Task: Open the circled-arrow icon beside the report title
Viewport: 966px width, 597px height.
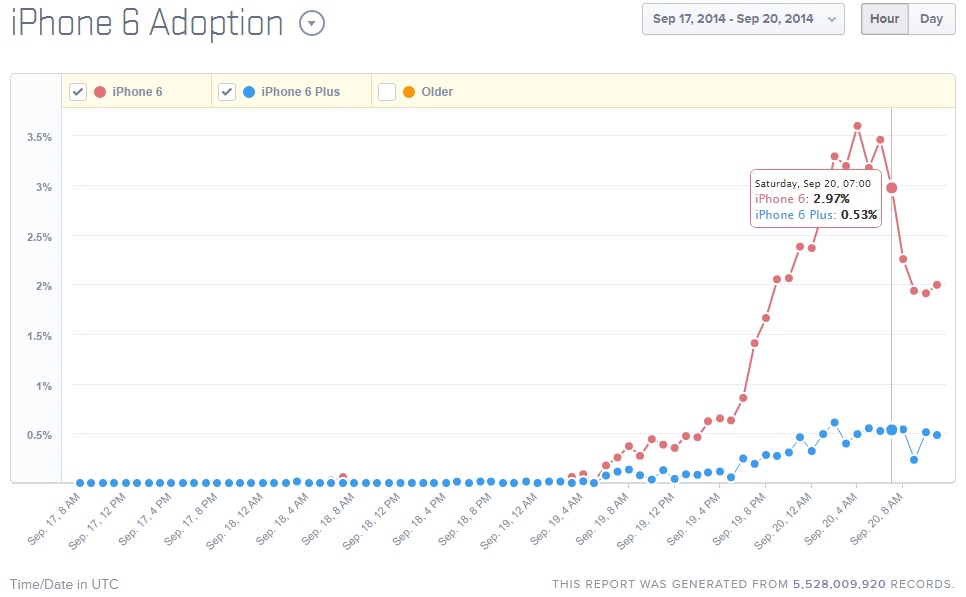Action: pos(311,22)
